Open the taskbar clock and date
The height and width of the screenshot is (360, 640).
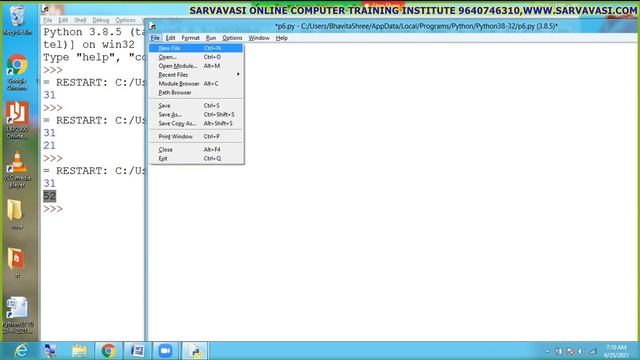coord(616,351)
